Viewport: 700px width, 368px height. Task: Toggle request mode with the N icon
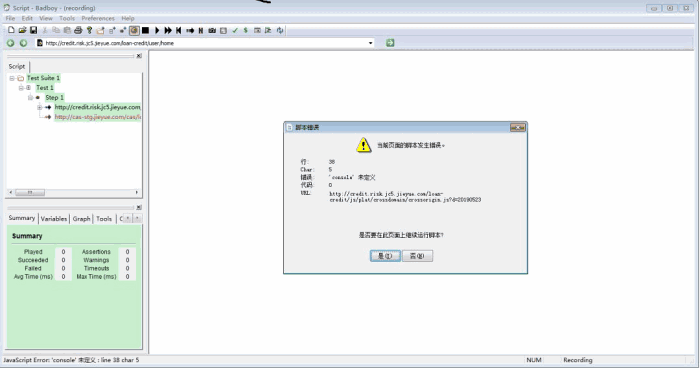coord(201,30)
